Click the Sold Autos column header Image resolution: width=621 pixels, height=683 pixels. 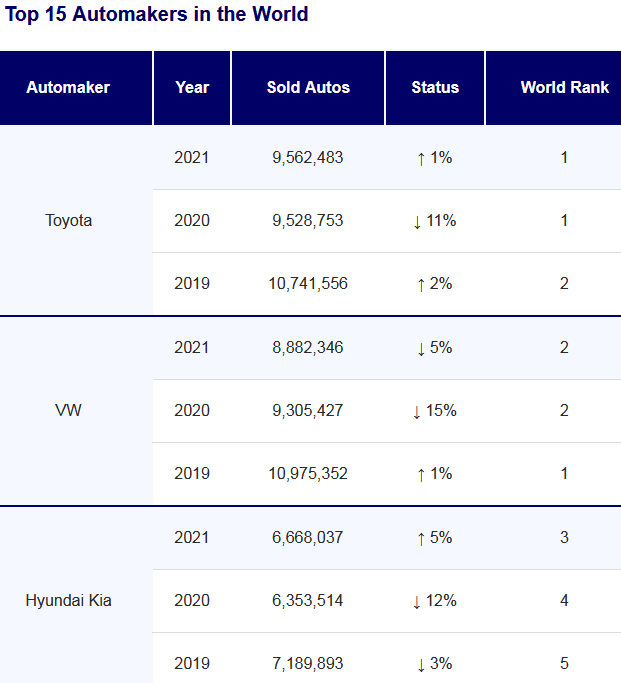(308, 87)
